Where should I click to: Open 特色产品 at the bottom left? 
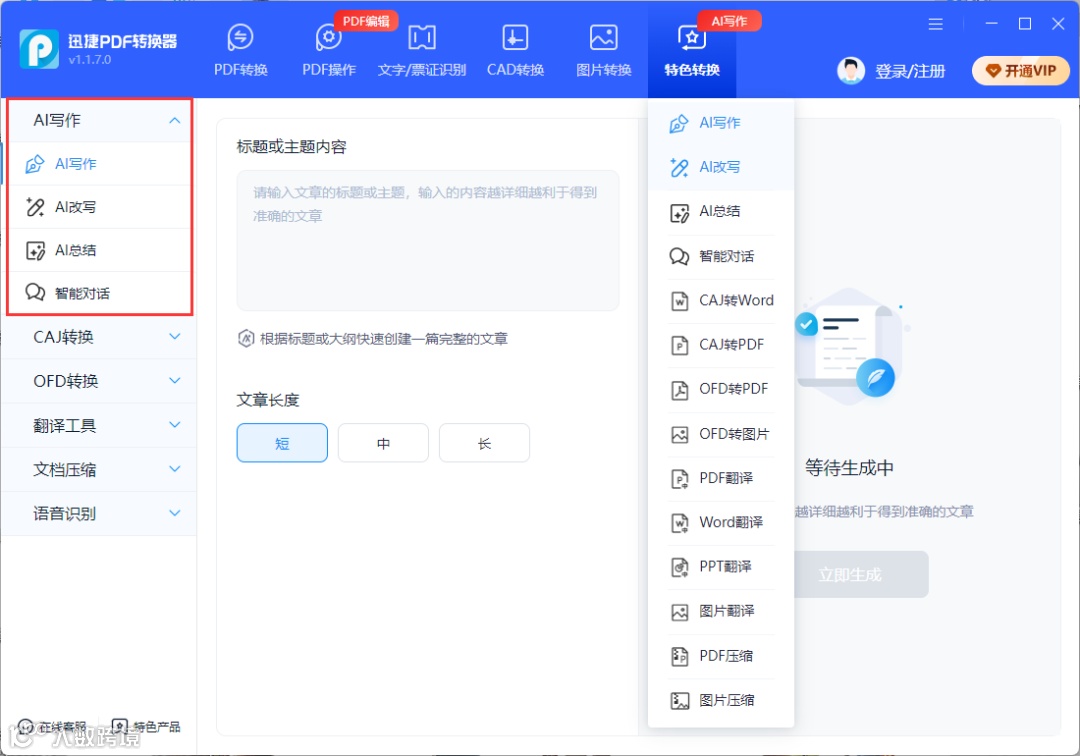[x=146, y=727]
